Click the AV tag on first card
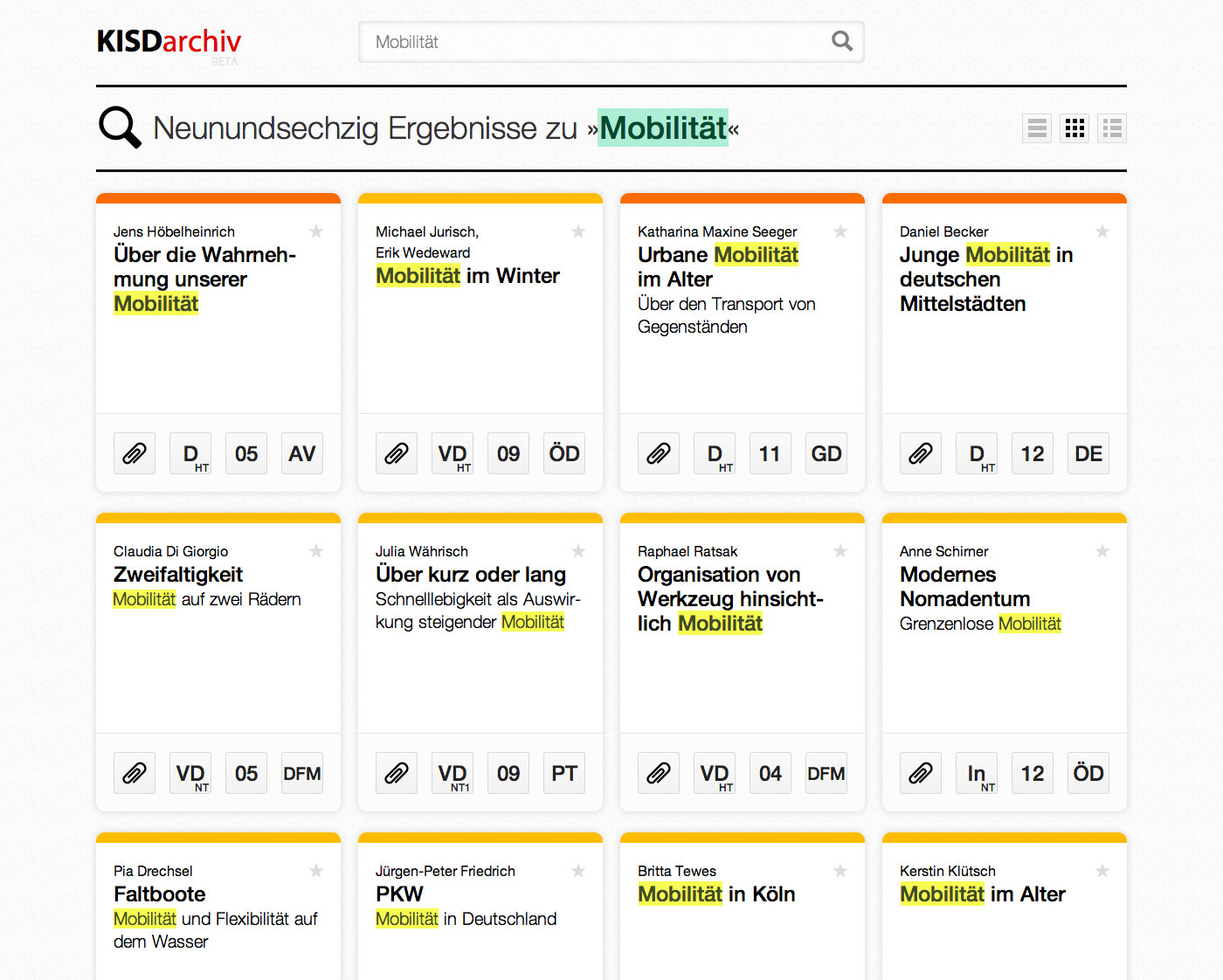Image resolution: width=1223 pixels, height=980 pixels. (302, 453)
